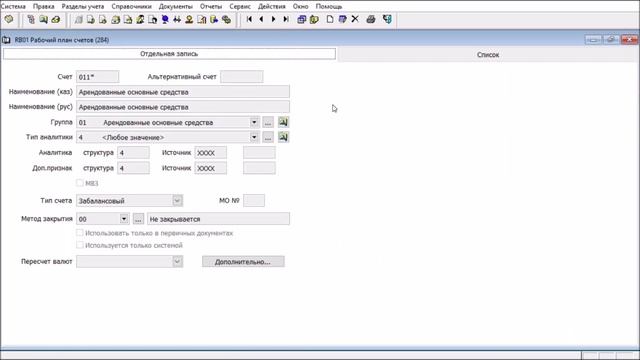Go to the first record arrow
The image size is (640, 360).
click(x=249, y=19)
